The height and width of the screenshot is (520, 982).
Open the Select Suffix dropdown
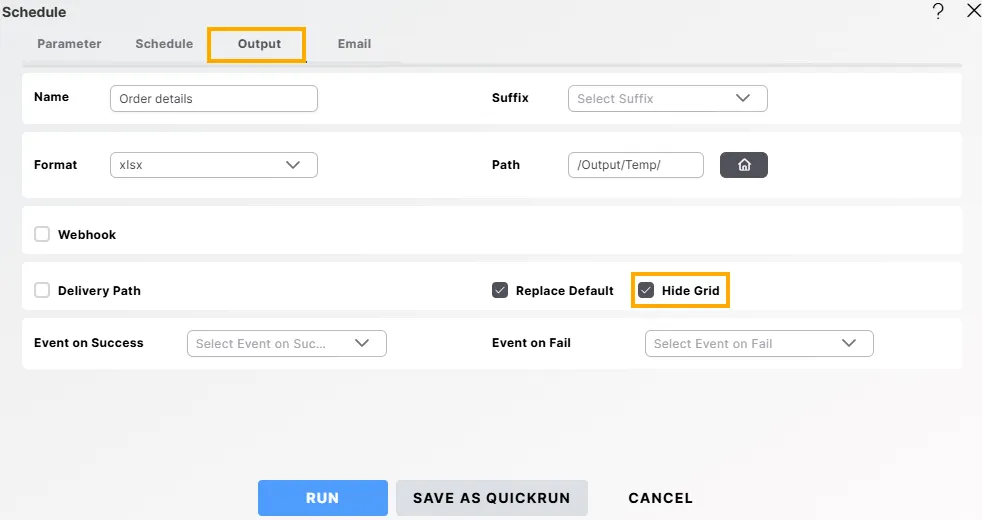pyautogui.click(x=667, y=98)
